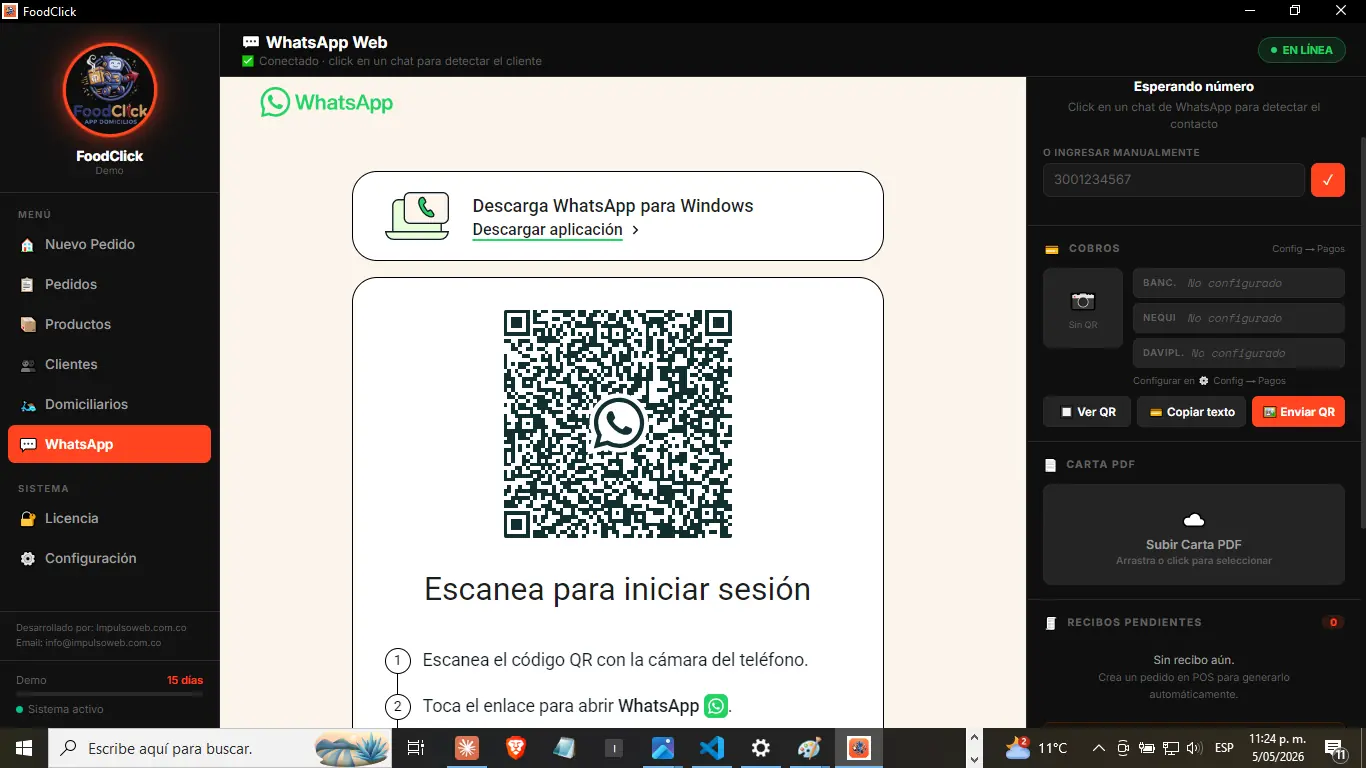Click the NEQUI No configurado field
This screenshot has height=768, width=1366.
(x=1239, y=318)
